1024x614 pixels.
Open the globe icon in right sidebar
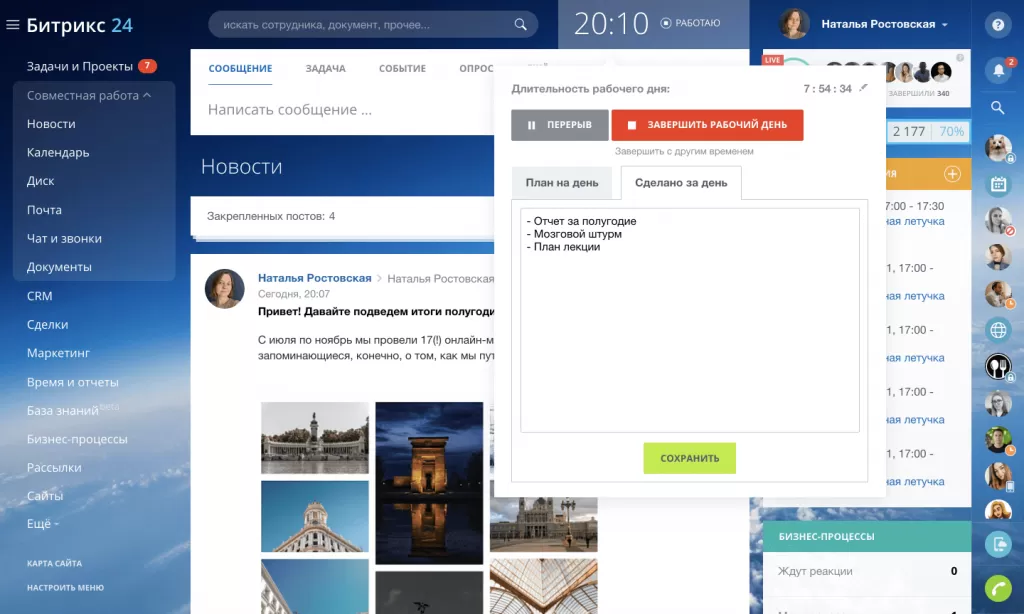(x=997, y=329)
